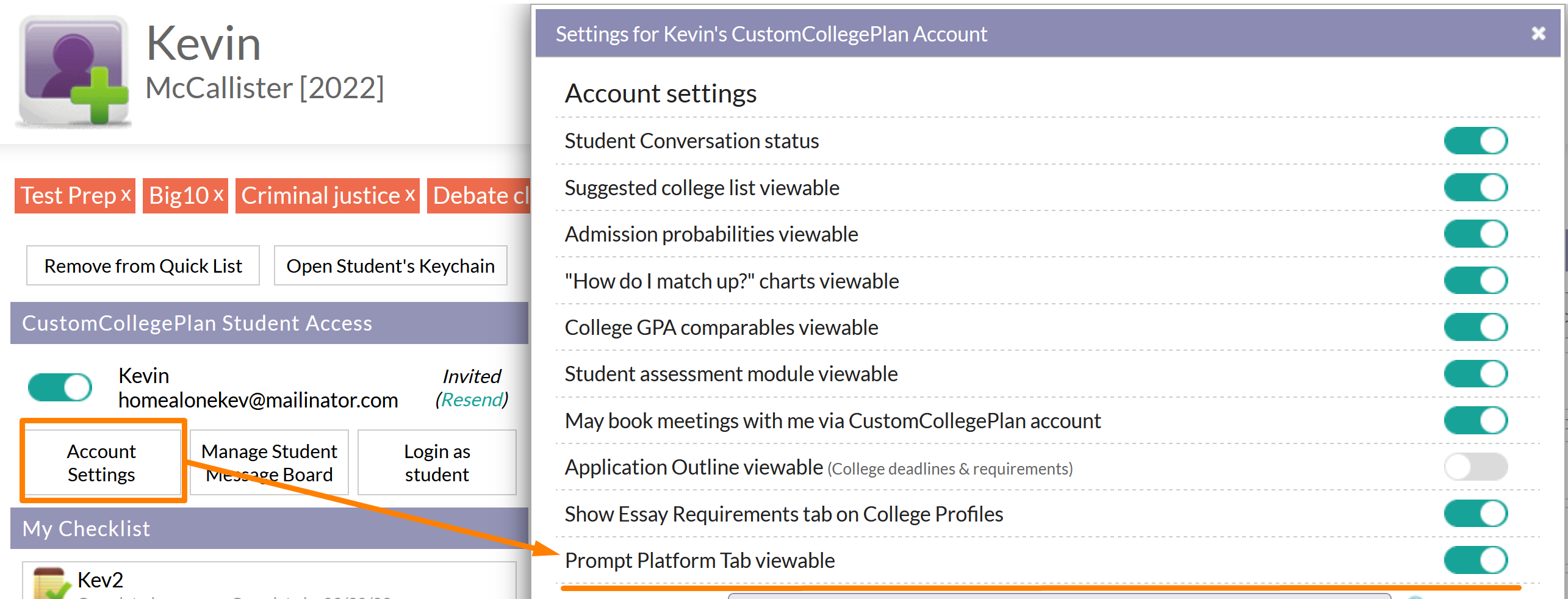The height and width of the screenshot is (599, 1568).
Task: Enable Application Outline viewable switch
Action: coord(1475,467)
